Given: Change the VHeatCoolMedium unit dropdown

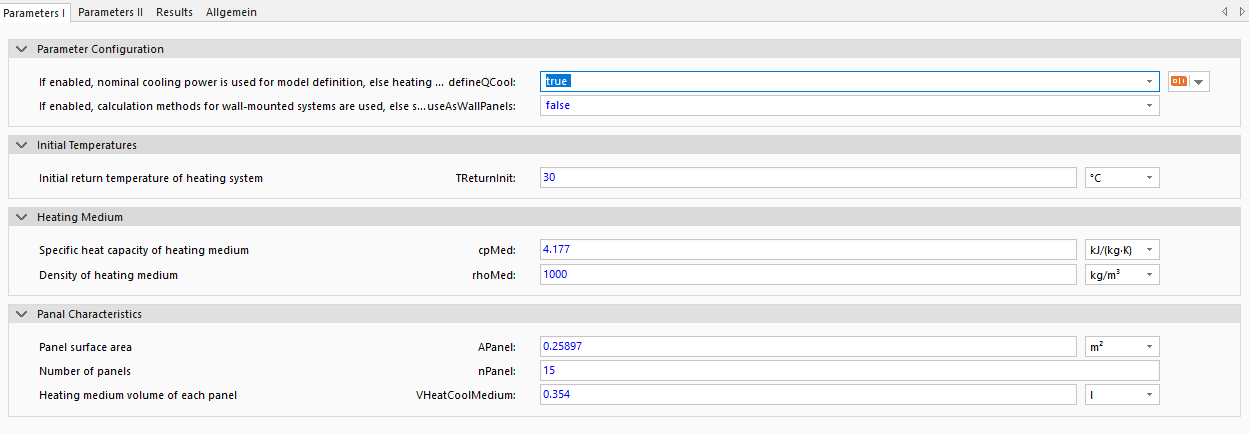Looking at the screenshot, I should tap(1122, 395).
